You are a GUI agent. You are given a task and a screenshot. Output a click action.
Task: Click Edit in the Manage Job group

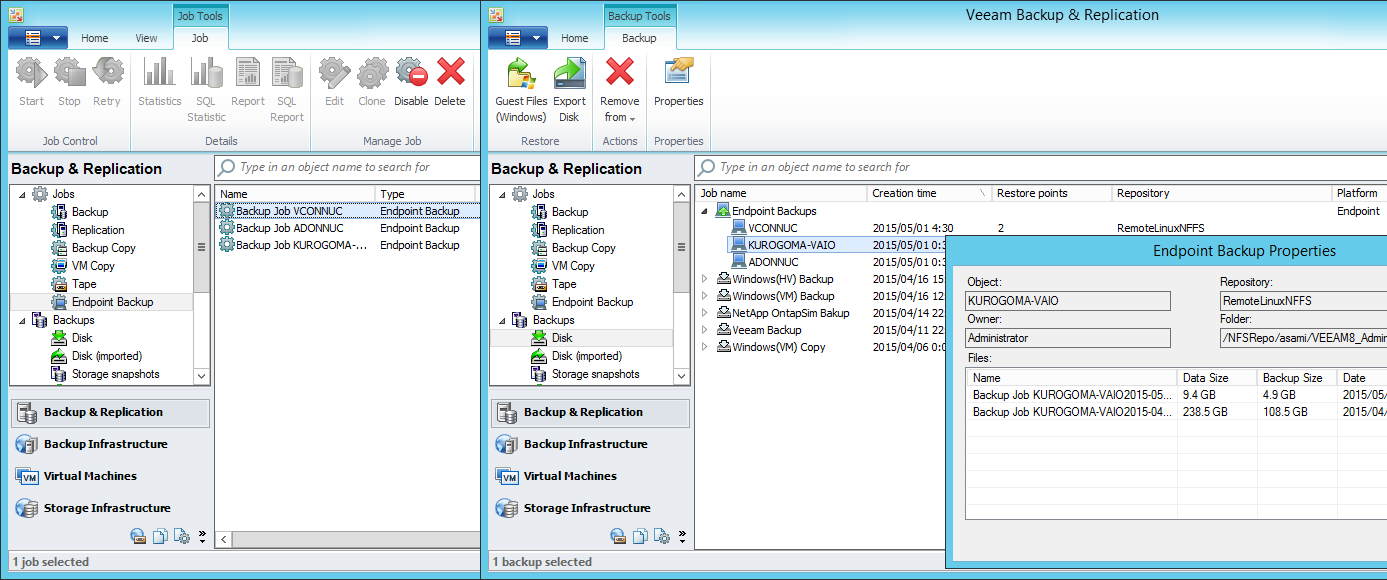click(x=334, y=82)
